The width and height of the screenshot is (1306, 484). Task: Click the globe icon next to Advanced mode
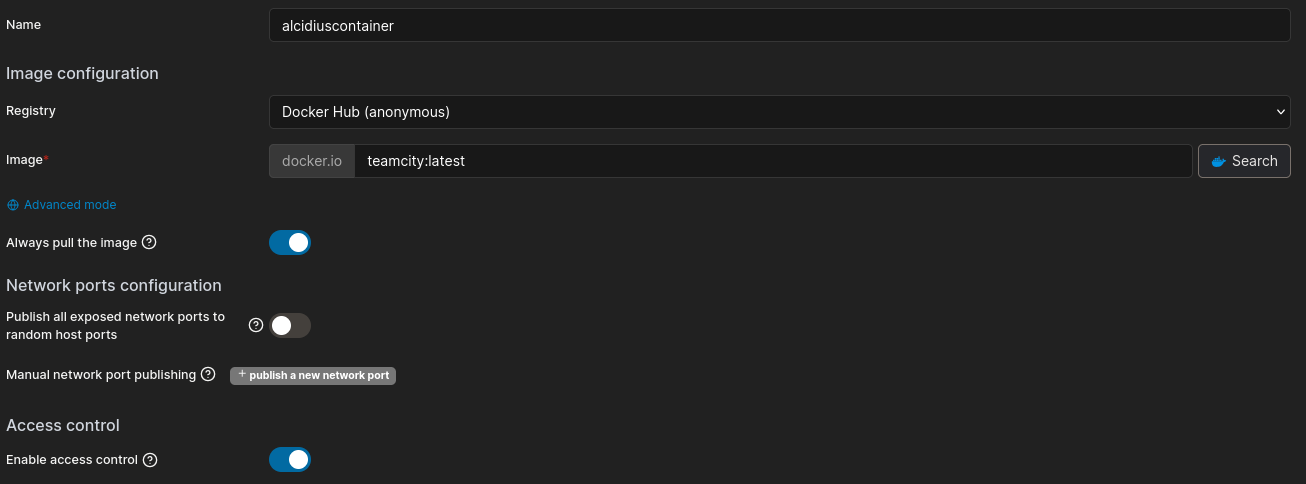[13, 205]
